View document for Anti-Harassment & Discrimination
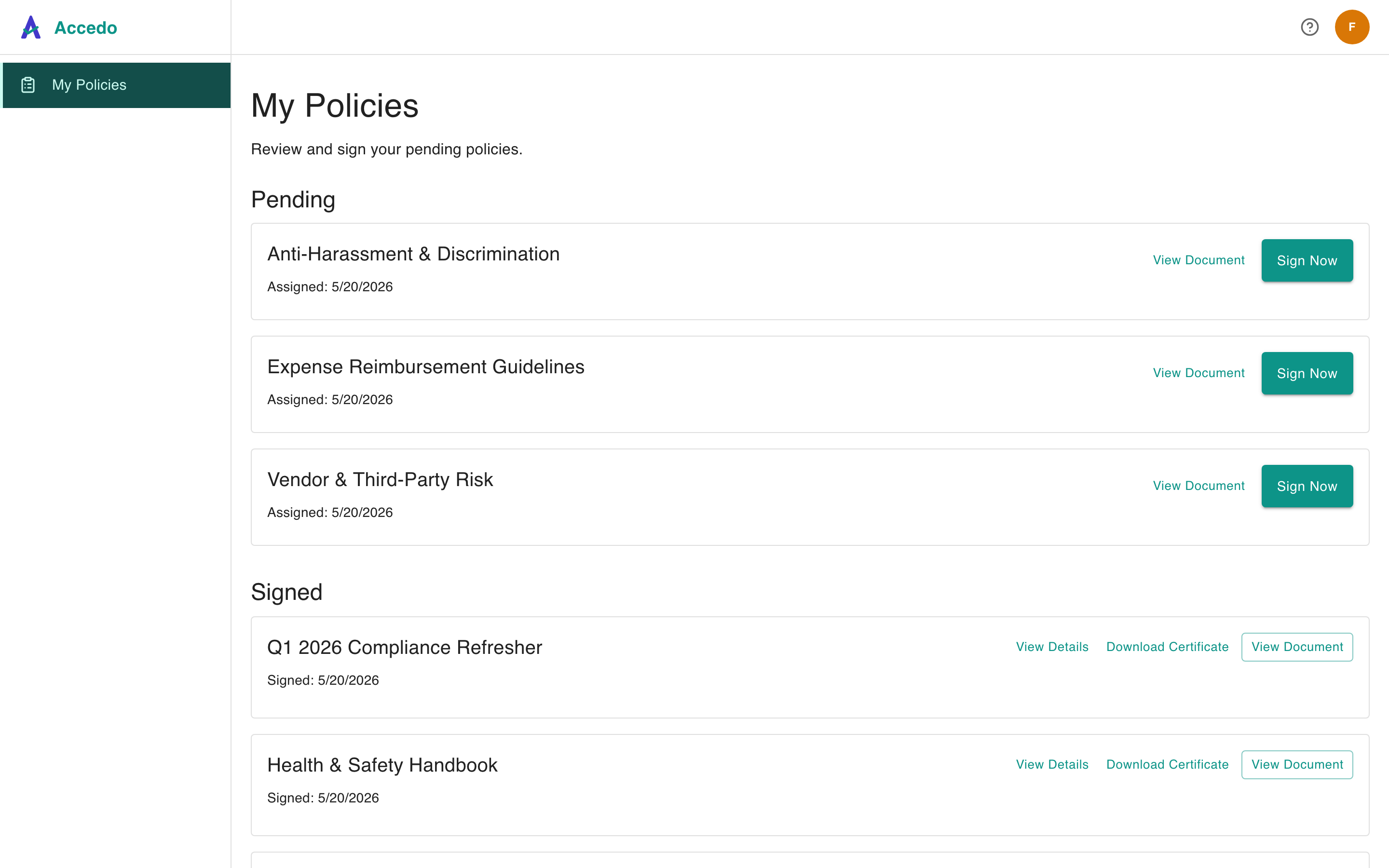The image size is (1389, 868). pos(1198,260)
